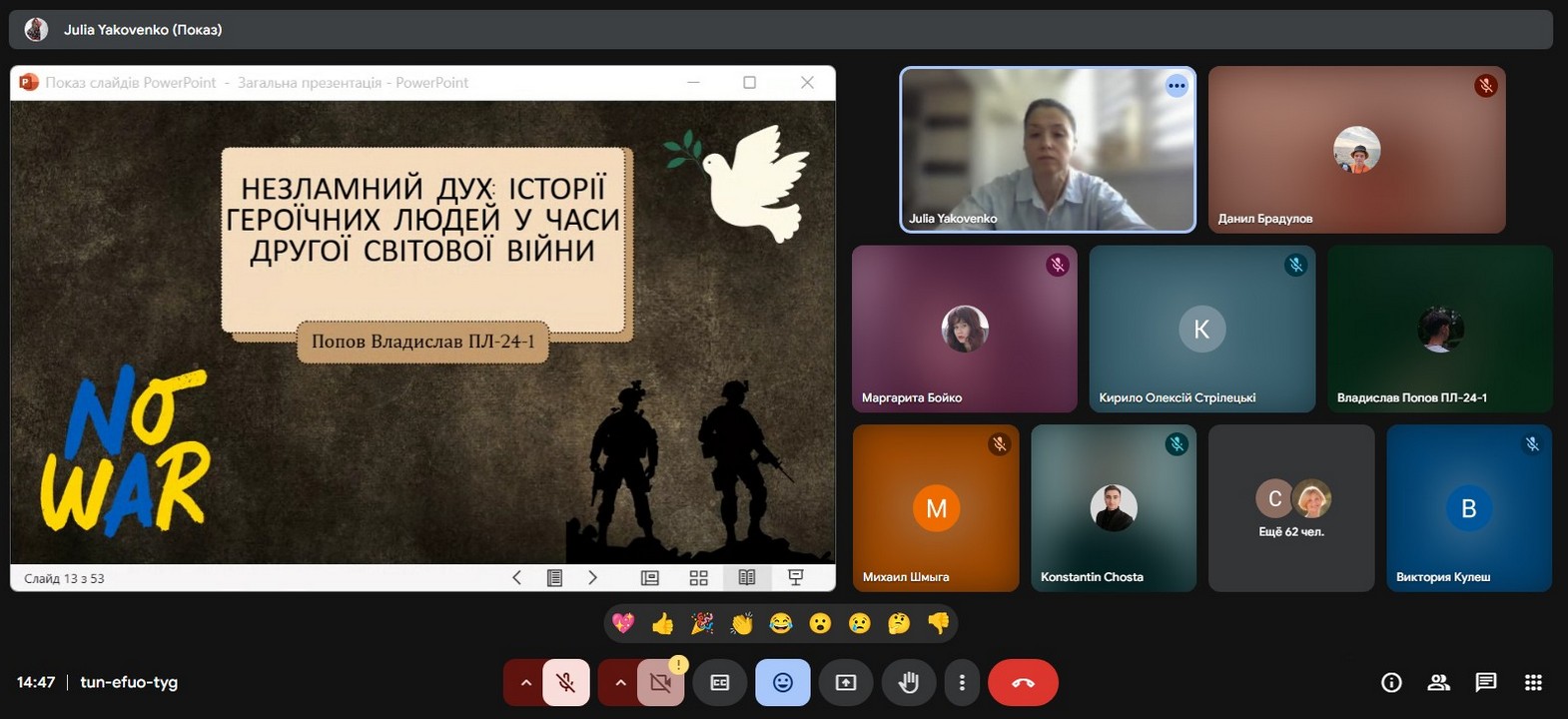Open the 'Ещё 62 чел.' participants tile

point(1291,508)
